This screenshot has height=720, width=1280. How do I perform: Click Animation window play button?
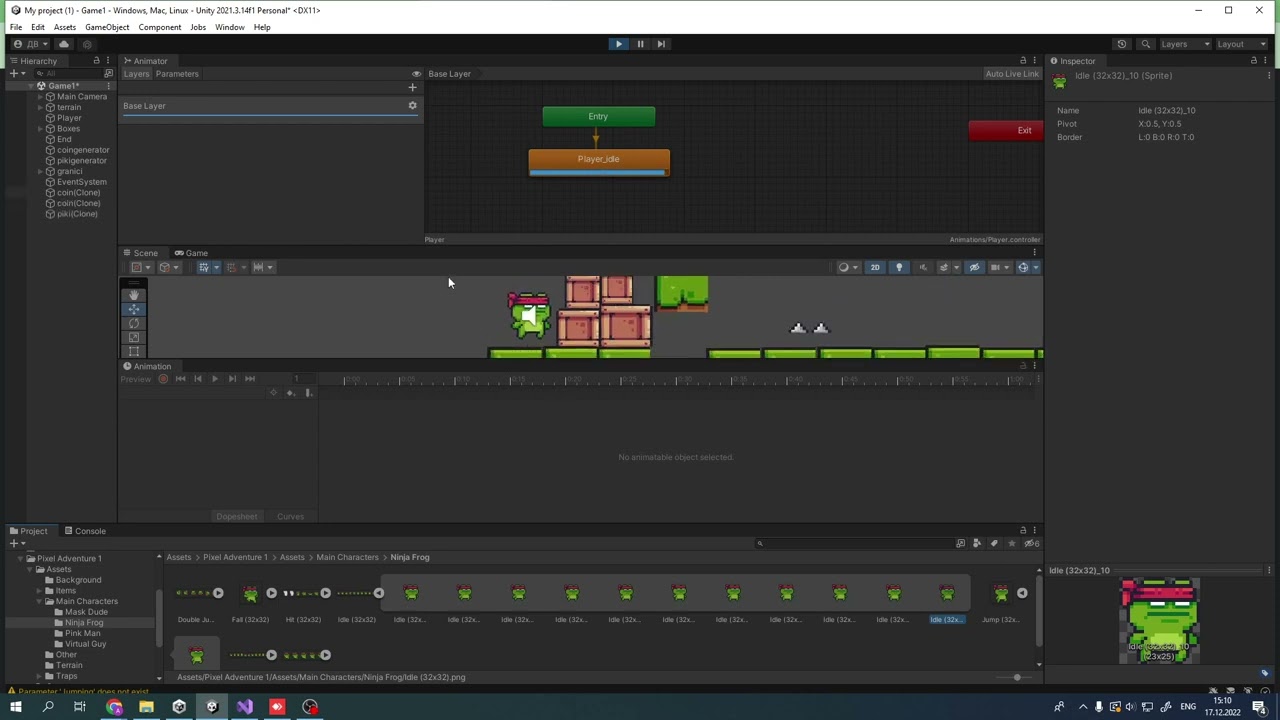click(x=214, y=379)
